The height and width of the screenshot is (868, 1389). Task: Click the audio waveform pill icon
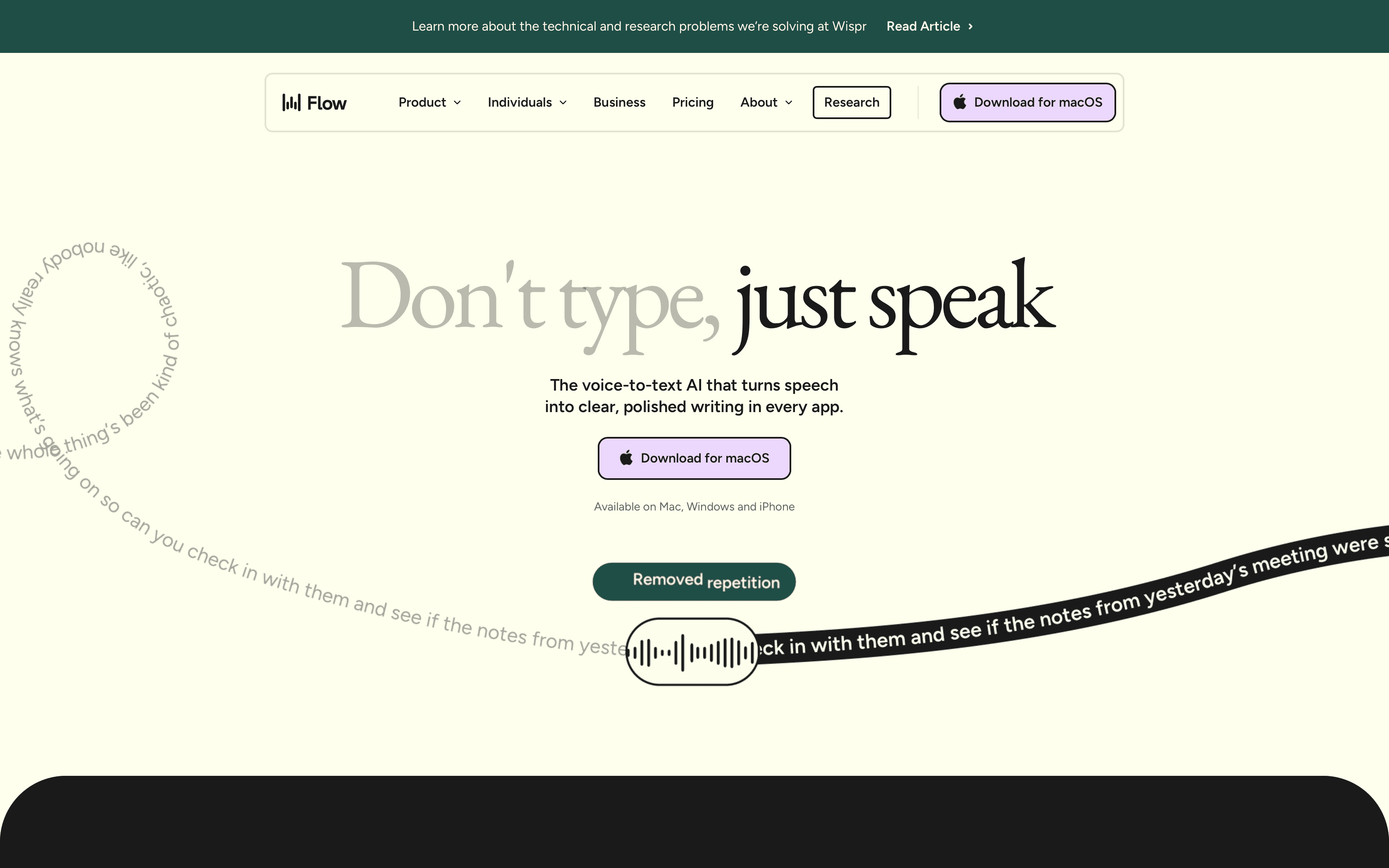[692, 651]
